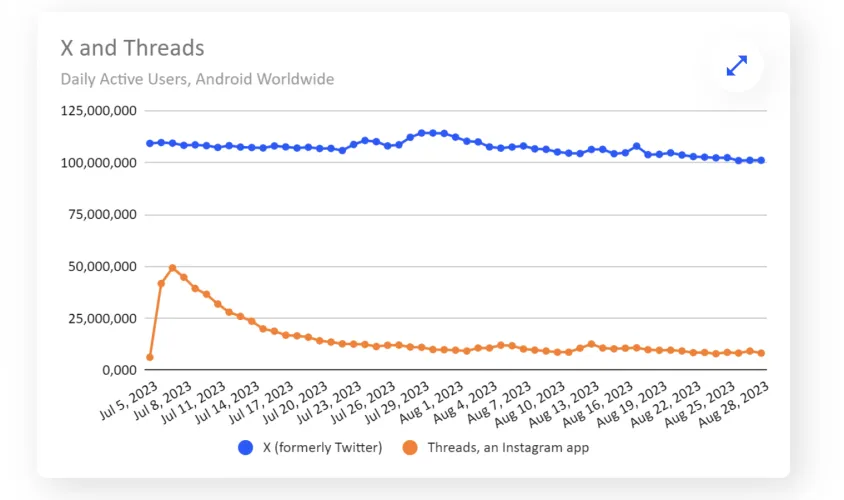This screenshot has width=844, height=500.
Task: Click the blue X legend dot
Action: [246, 448]
